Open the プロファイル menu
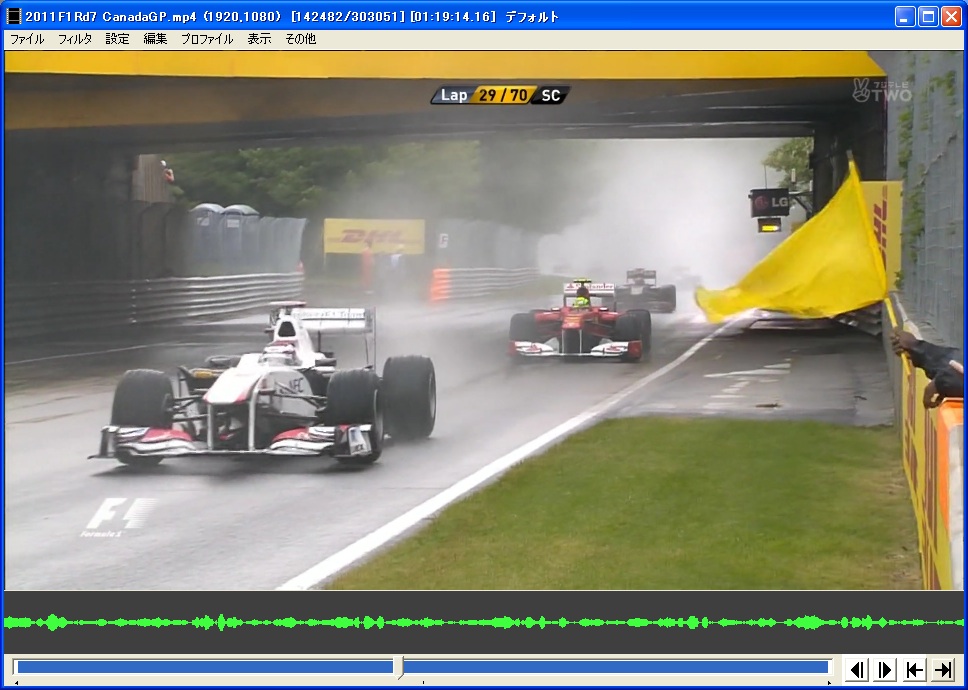The height and width of the screenshot is (690, 968). 207,39
